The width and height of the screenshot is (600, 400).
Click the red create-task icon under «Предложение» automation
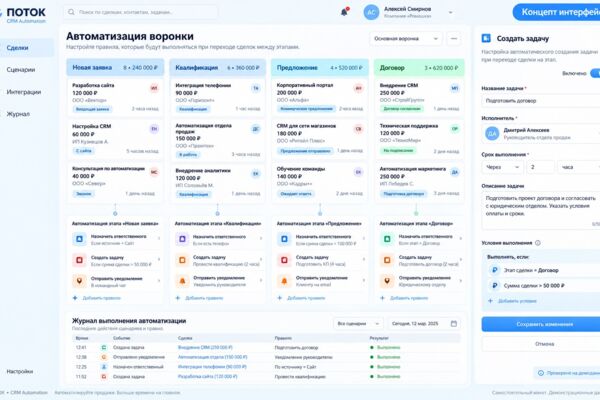[284, 260]
